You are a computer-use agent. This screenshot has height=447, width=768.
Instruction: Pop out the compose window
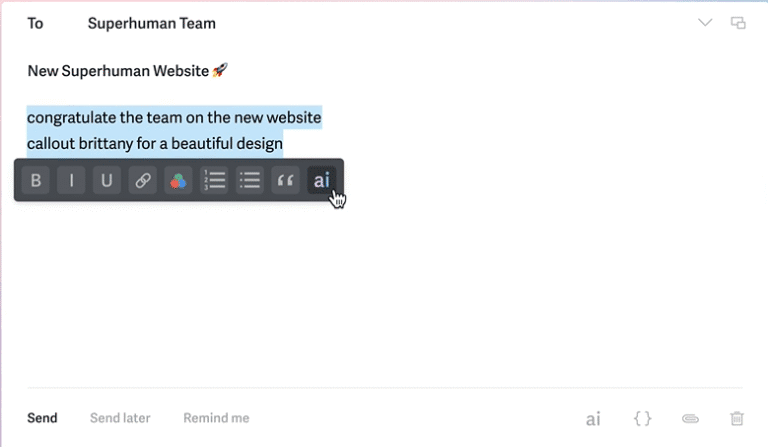(x=738, y=23)
